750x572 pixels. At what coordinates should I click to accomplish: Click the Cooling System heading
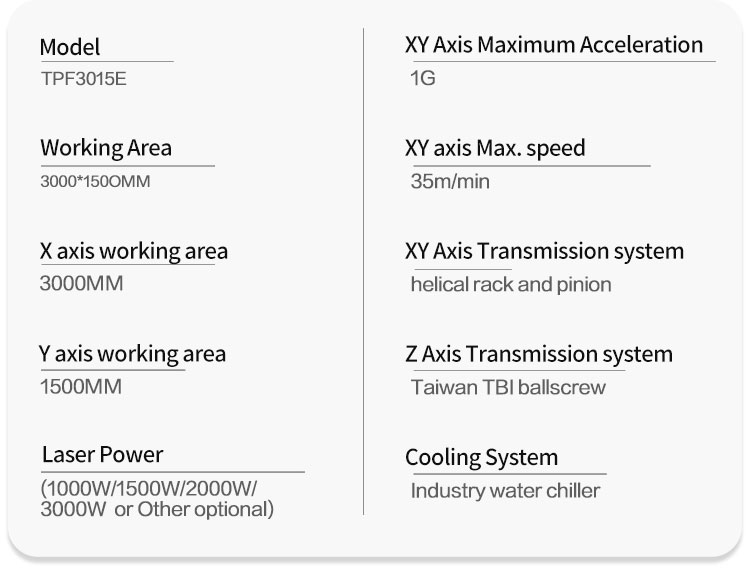pyautogui.click(x=482, y=458)
